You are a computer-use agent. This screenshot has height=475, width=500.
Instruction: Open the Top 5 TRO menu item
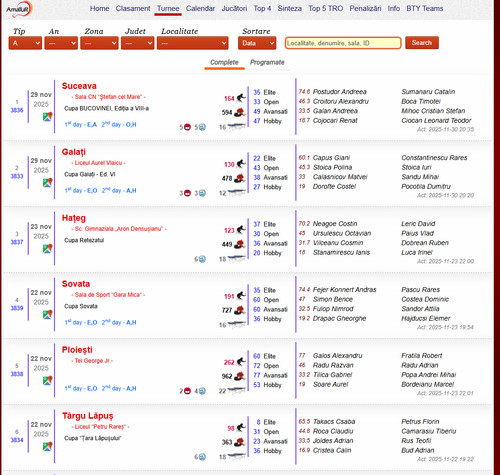point(326,9)
